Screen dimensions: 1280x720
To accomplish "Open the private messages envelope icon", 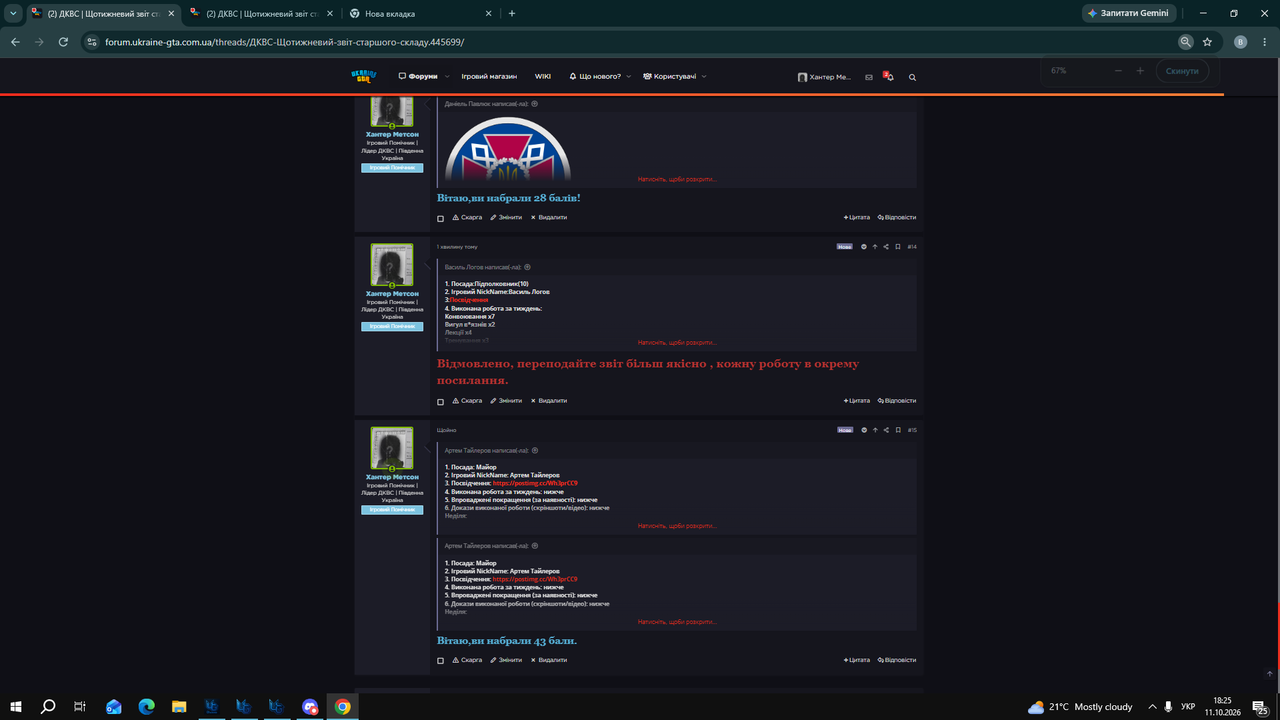I will [869, 77].
